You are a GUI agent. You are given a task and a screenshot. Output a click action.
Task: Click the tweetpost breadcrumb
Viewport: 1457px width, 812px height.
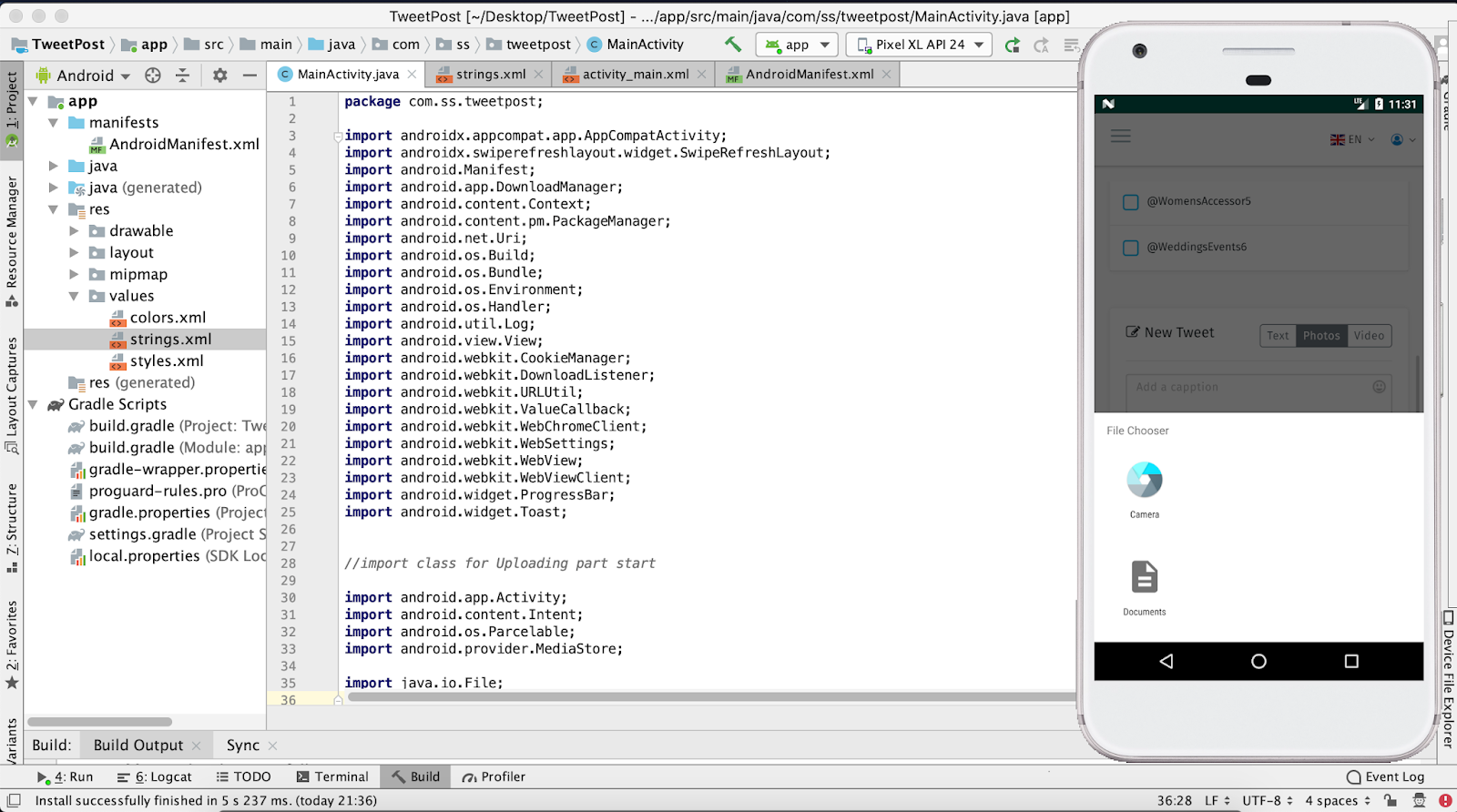[x=529, y=45]
